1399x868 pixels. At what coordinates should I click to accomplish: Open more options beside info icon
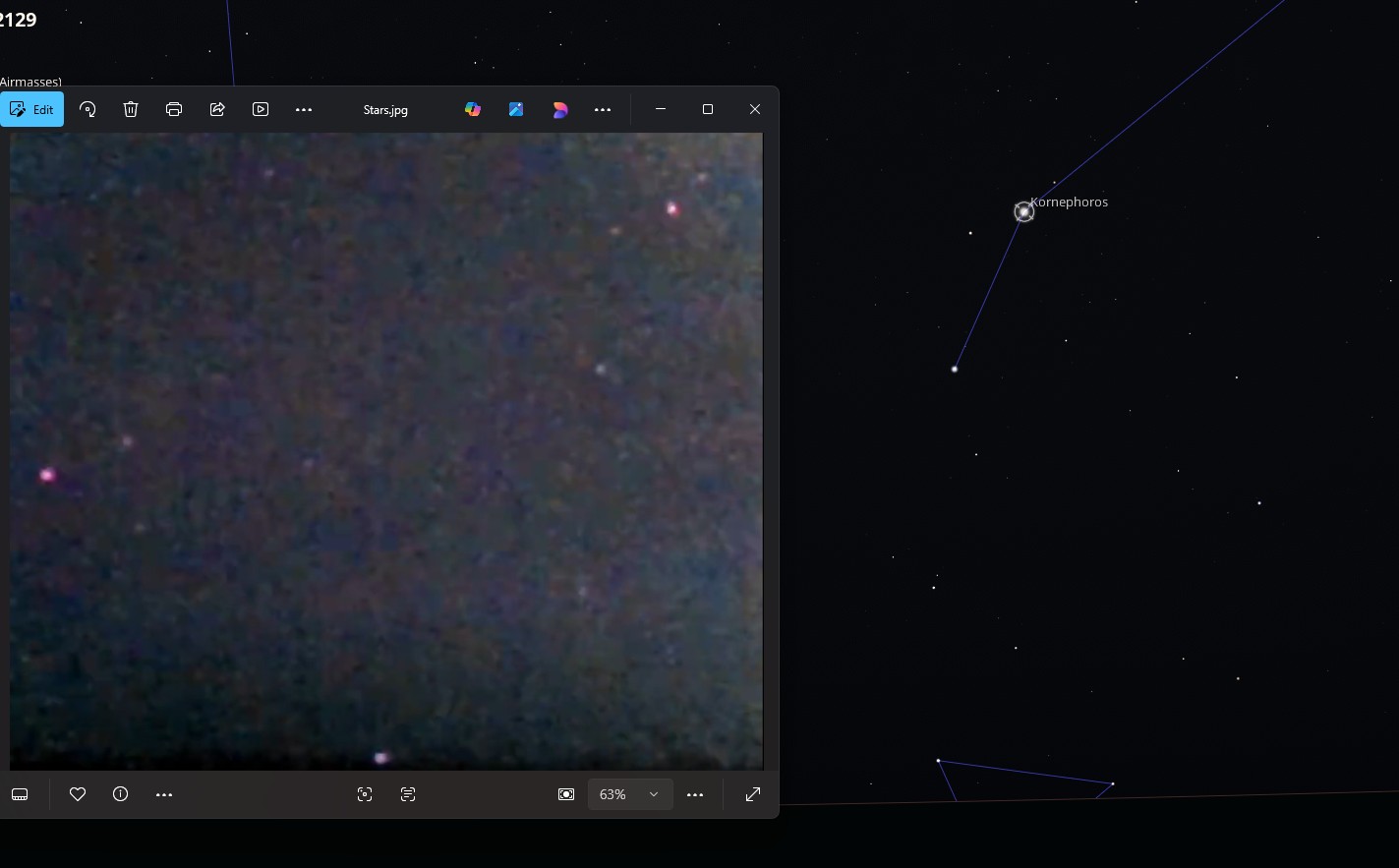pos(164,794)
